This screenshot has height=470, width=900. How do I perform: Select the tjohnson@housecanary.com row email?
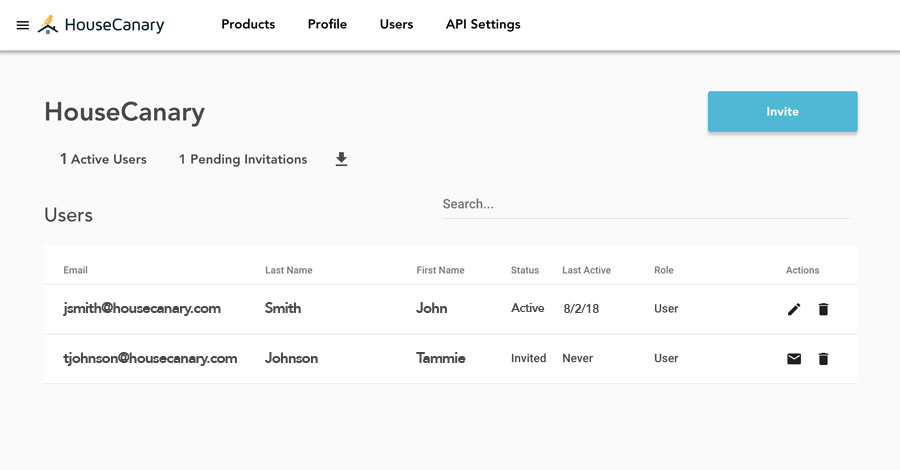click(x=150, y=358)
